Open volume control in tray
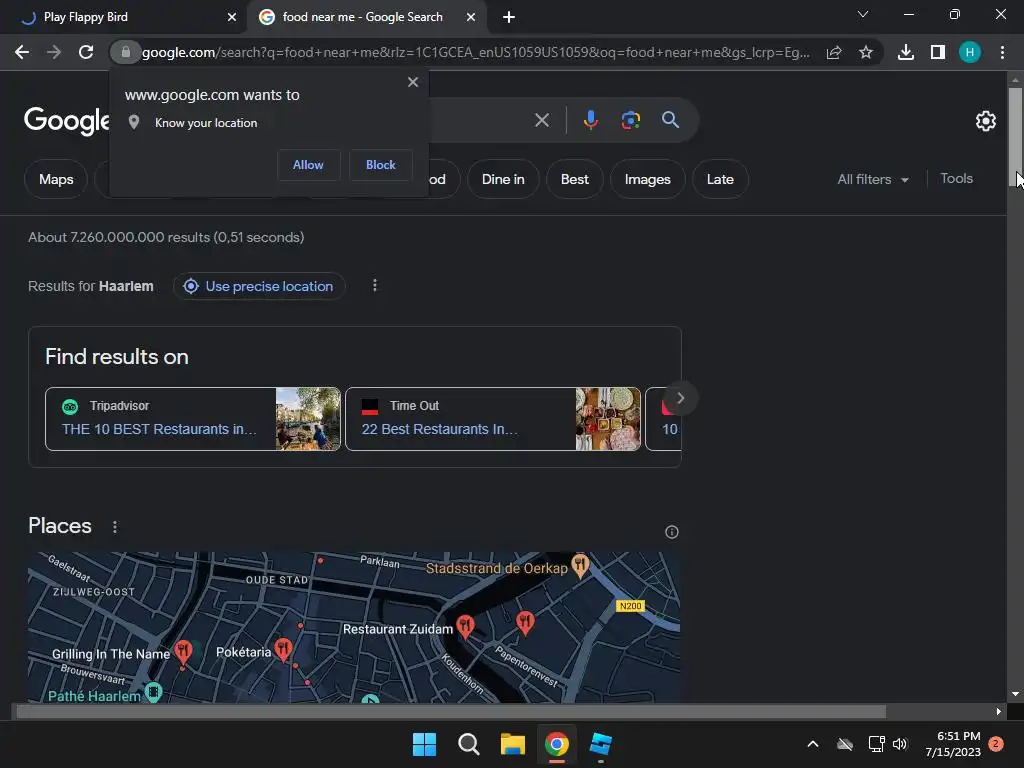The width and height of the screenshot is (1024, 768). pos(900,744)
